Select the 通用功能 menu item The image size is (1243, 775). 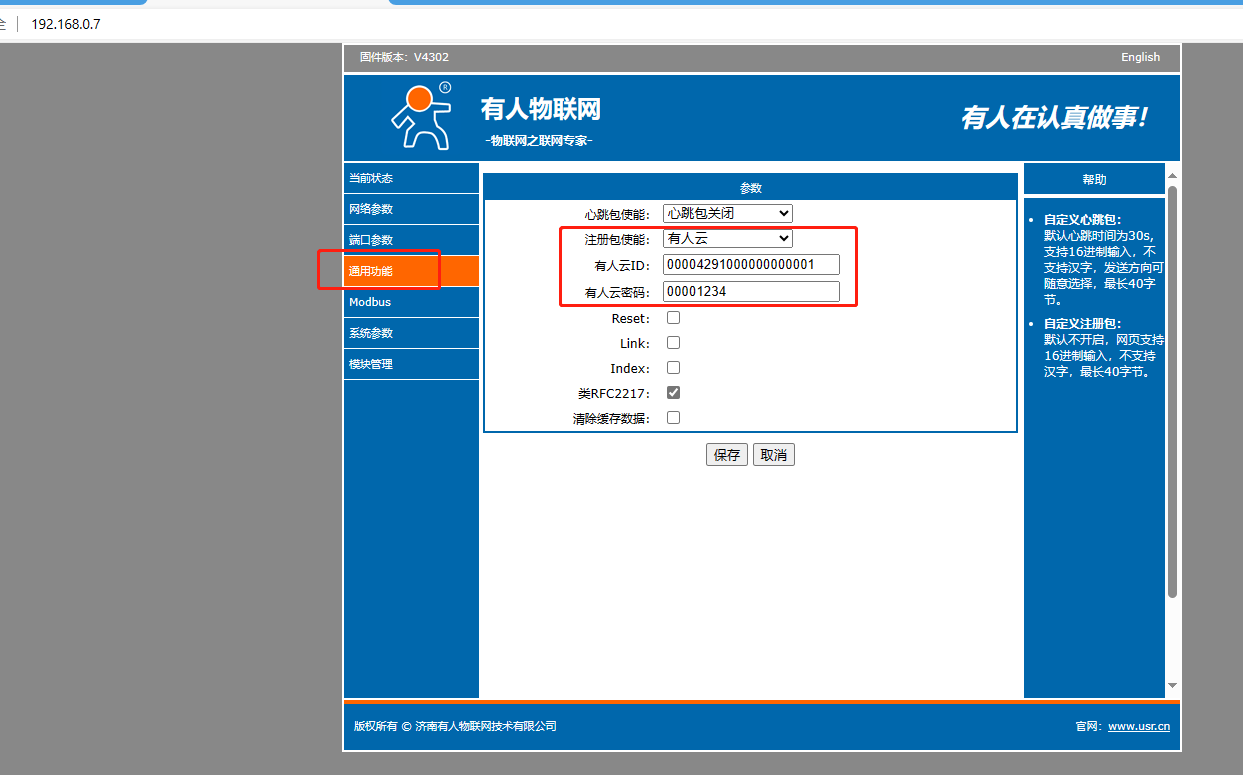click(411, 271)
